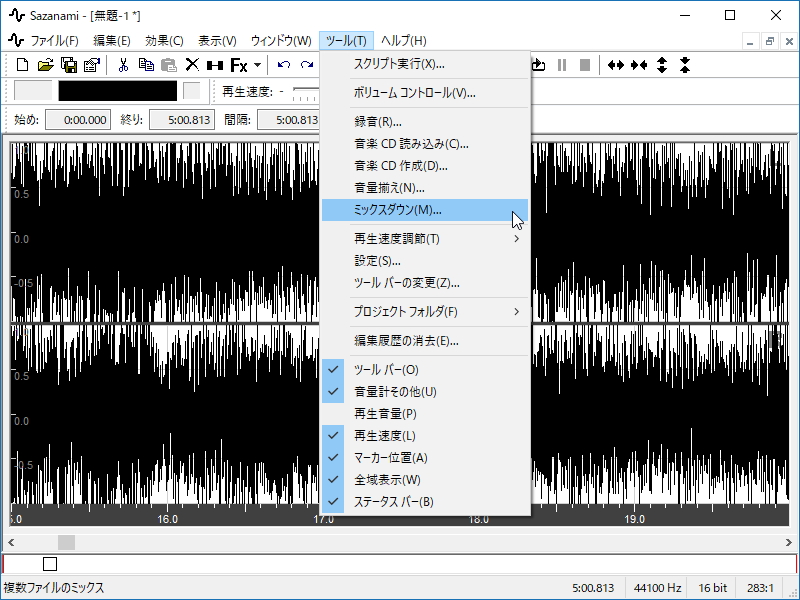Image resolution: width=800 pixels, height=600 pixels.
Task: Pause playback button in toolbar
Action: coord(562,65)
